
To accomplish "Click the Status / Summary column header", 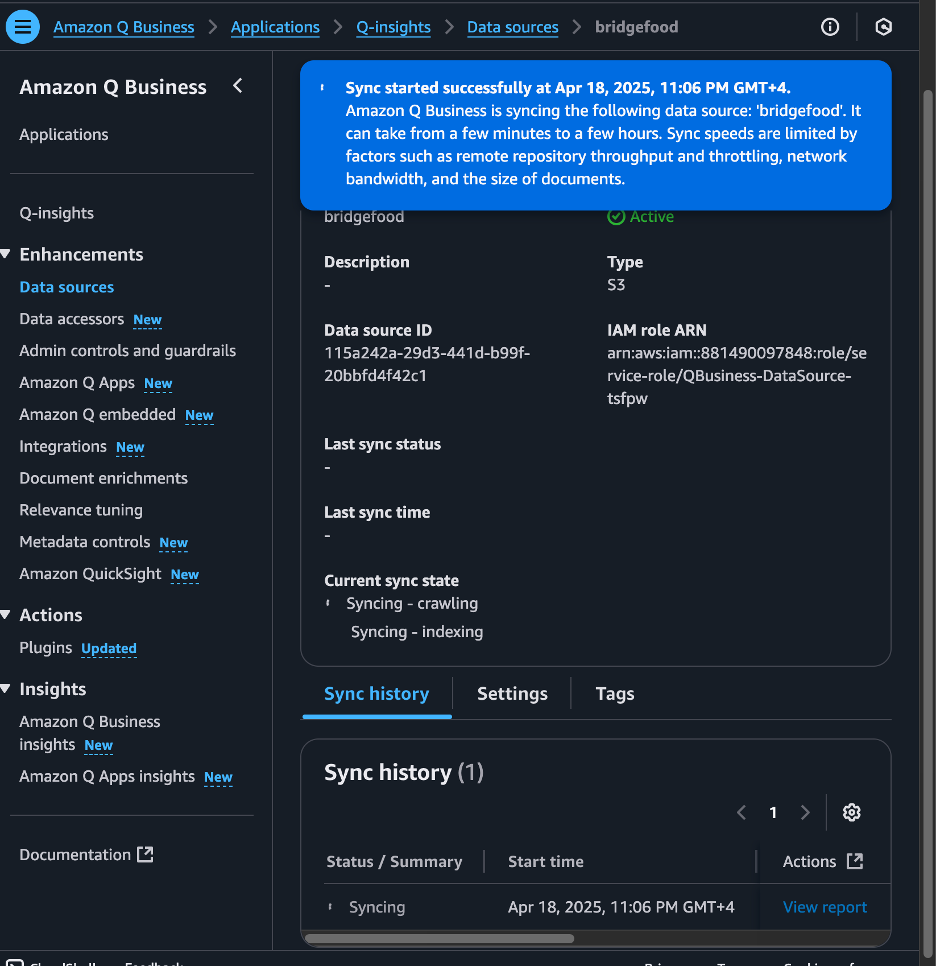I will [x=394, y=862].
